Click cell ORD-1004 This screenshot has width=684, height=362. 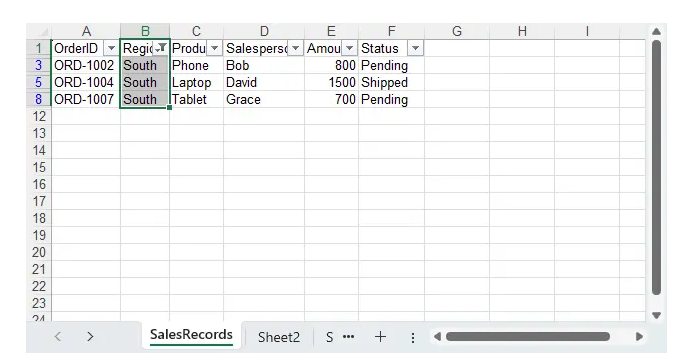[86, 82]
